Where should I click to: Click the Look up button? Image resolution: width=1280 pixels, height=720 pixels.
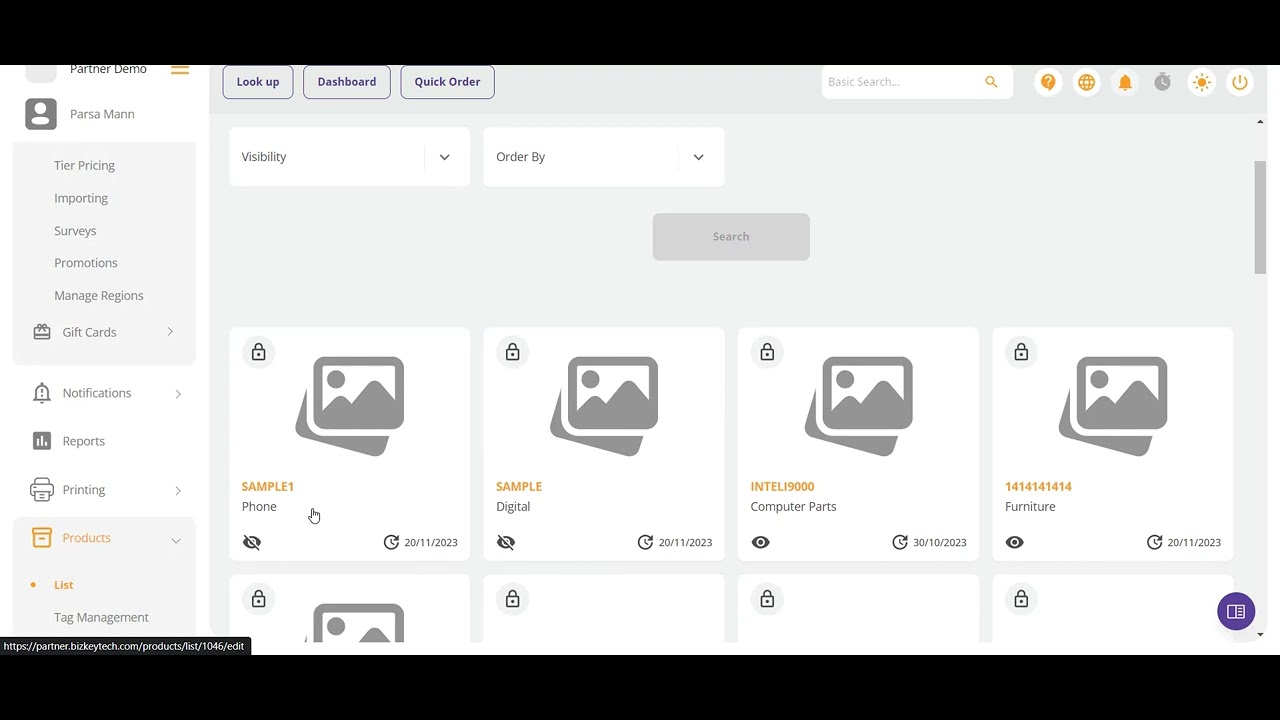coord(258,82)
